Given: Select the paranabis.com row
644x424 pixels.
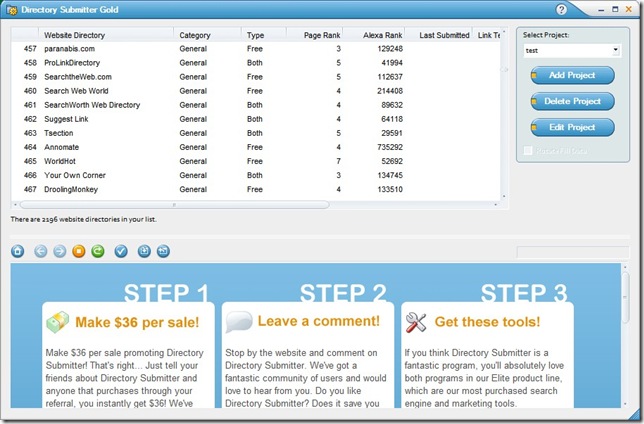Looking at the screenshot, I should pos(255,49).
